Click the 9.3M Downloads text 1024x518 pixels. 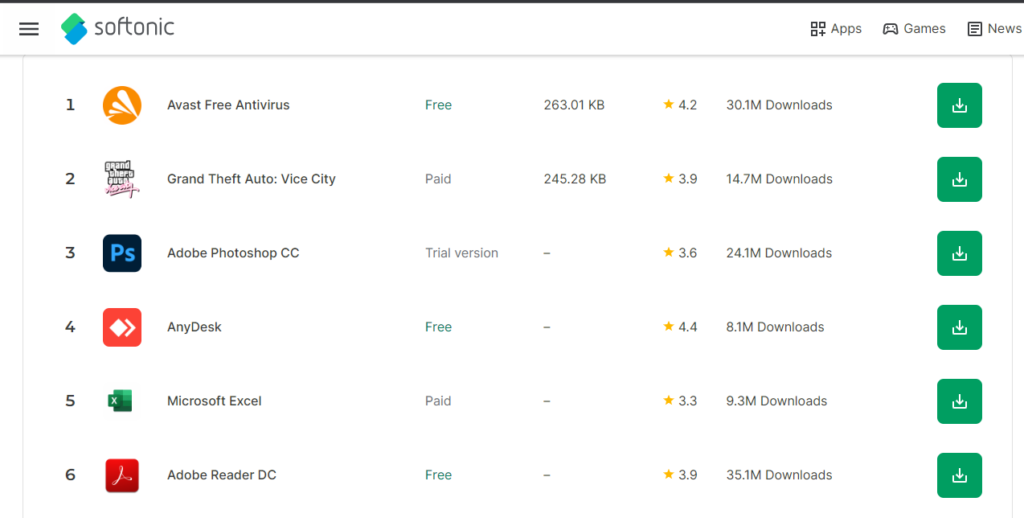pos(776,401)
